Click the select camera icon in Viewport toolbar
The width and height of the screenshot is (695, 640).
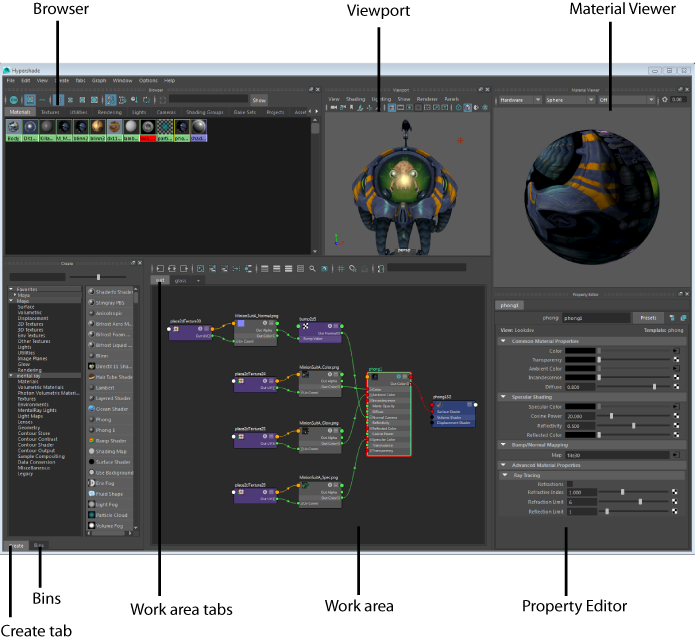pyautogui.click(x=333, y=108)
